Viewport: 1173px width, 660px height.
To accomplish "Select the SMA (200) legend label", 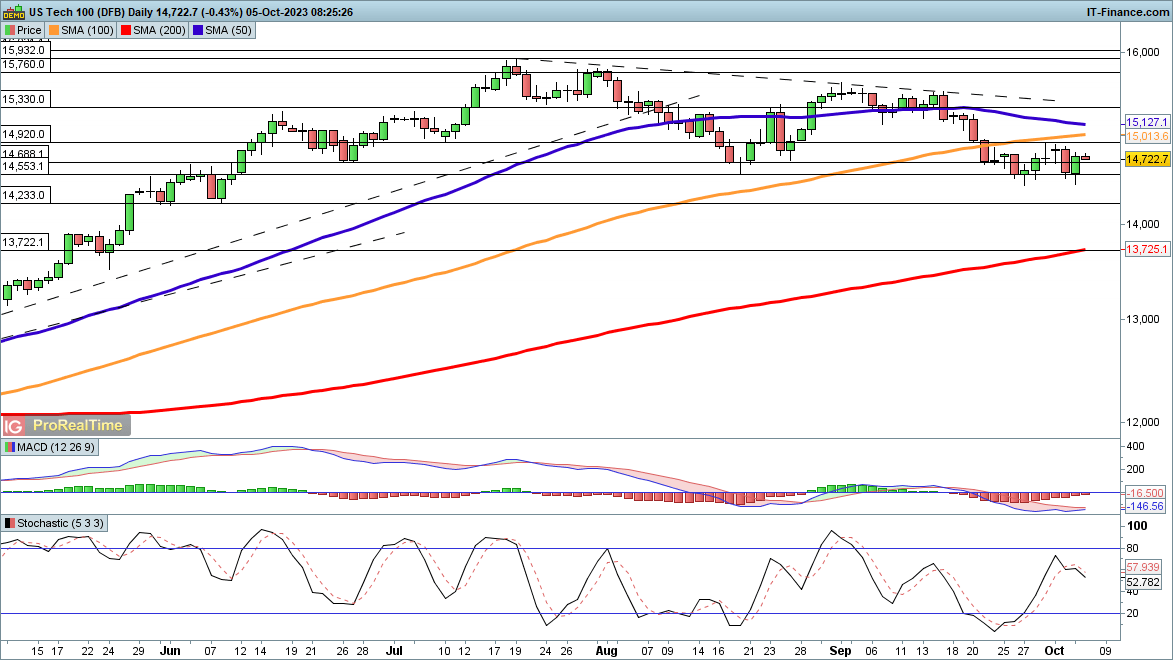I will pos(159,31).
